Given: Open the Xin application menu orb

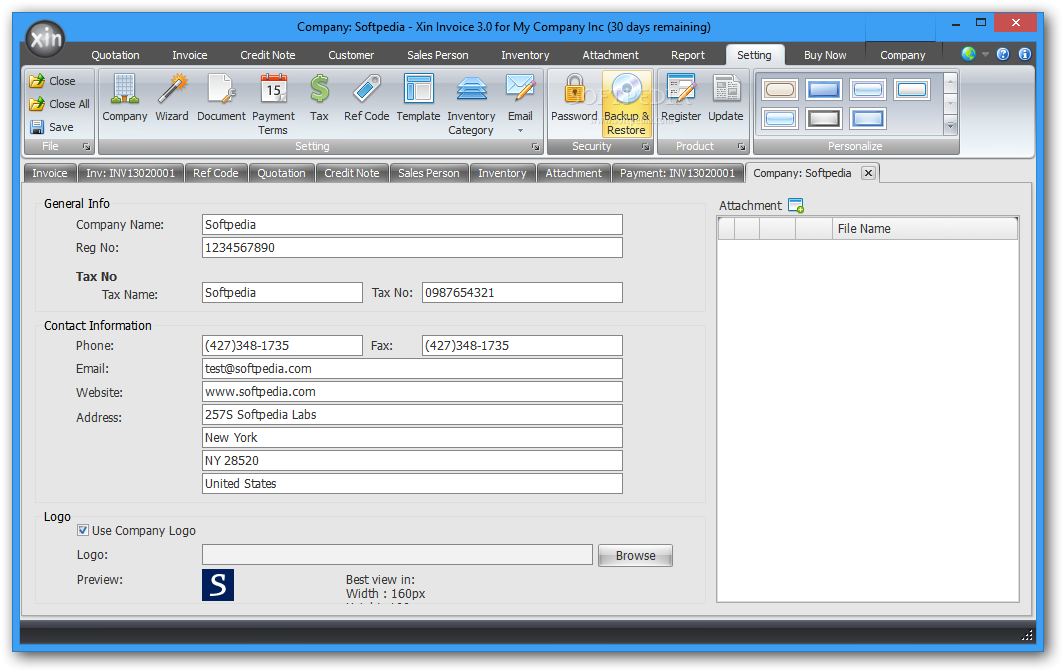Looking at the screenshot, I should tap(45, 38).
